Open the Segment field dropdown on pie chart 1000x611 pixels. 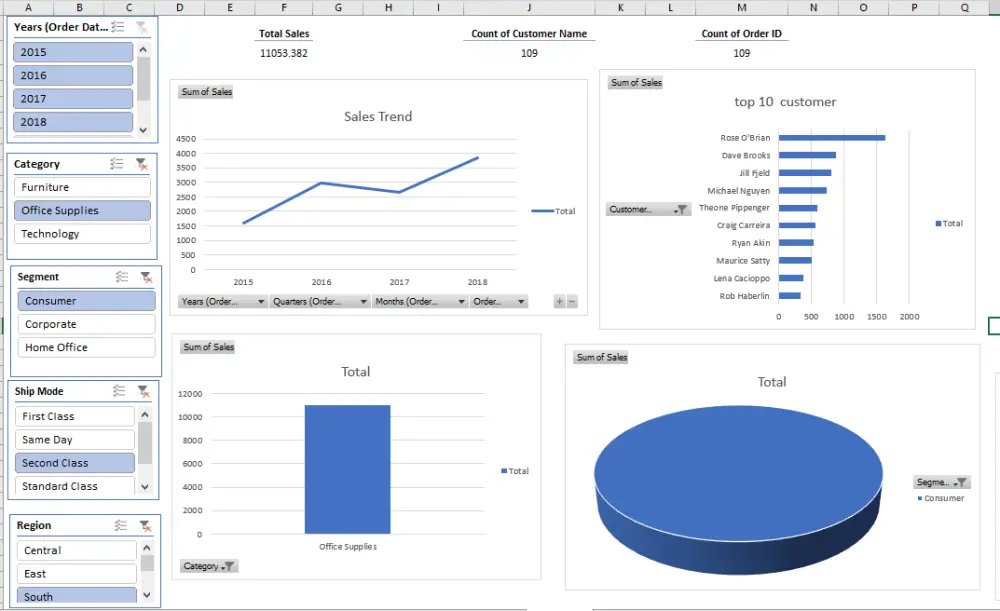941,481
